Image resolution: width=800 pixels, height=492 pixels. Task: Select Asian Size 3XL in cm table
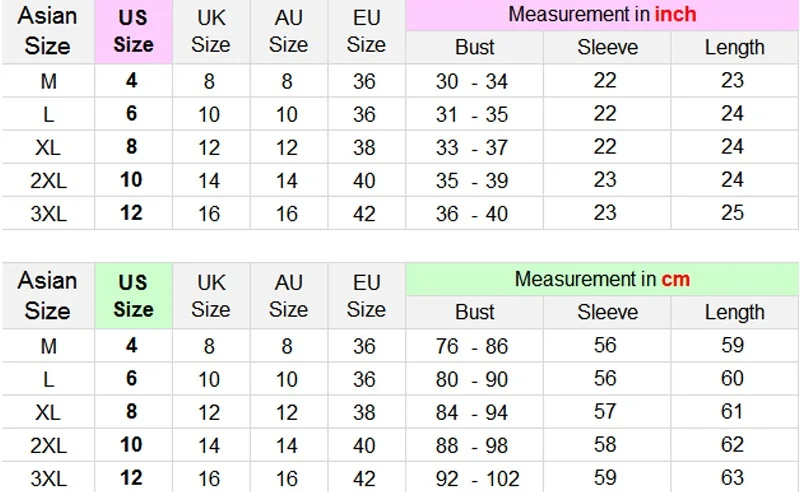point(48,478)
